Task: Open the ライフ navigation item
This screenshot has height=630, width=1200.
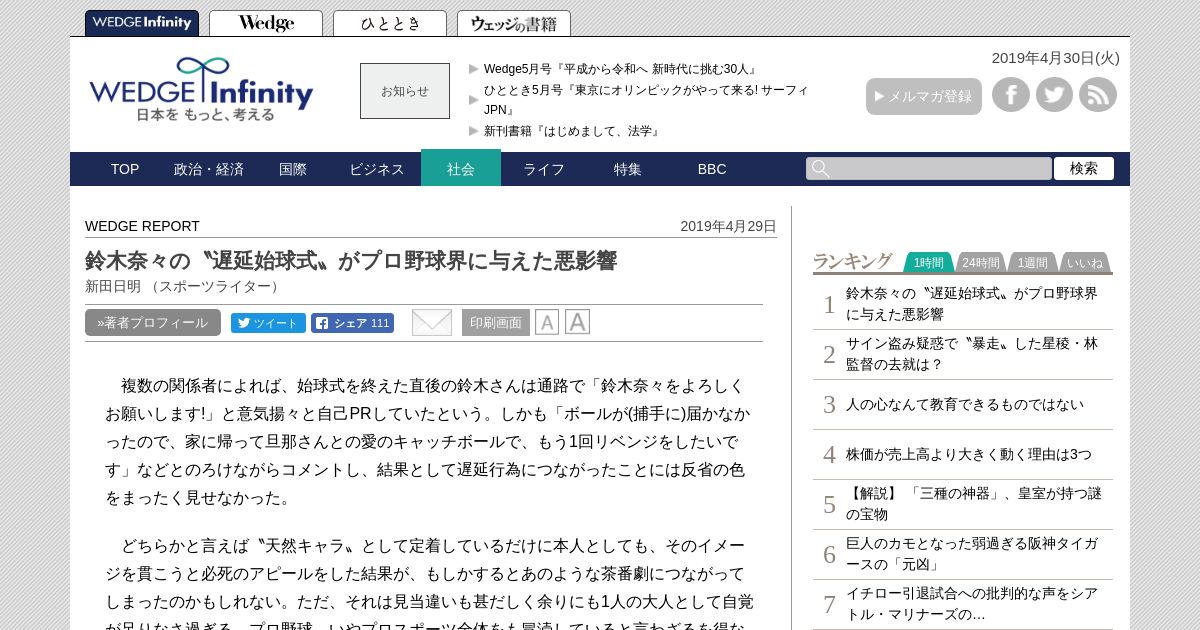Action: 544,169
